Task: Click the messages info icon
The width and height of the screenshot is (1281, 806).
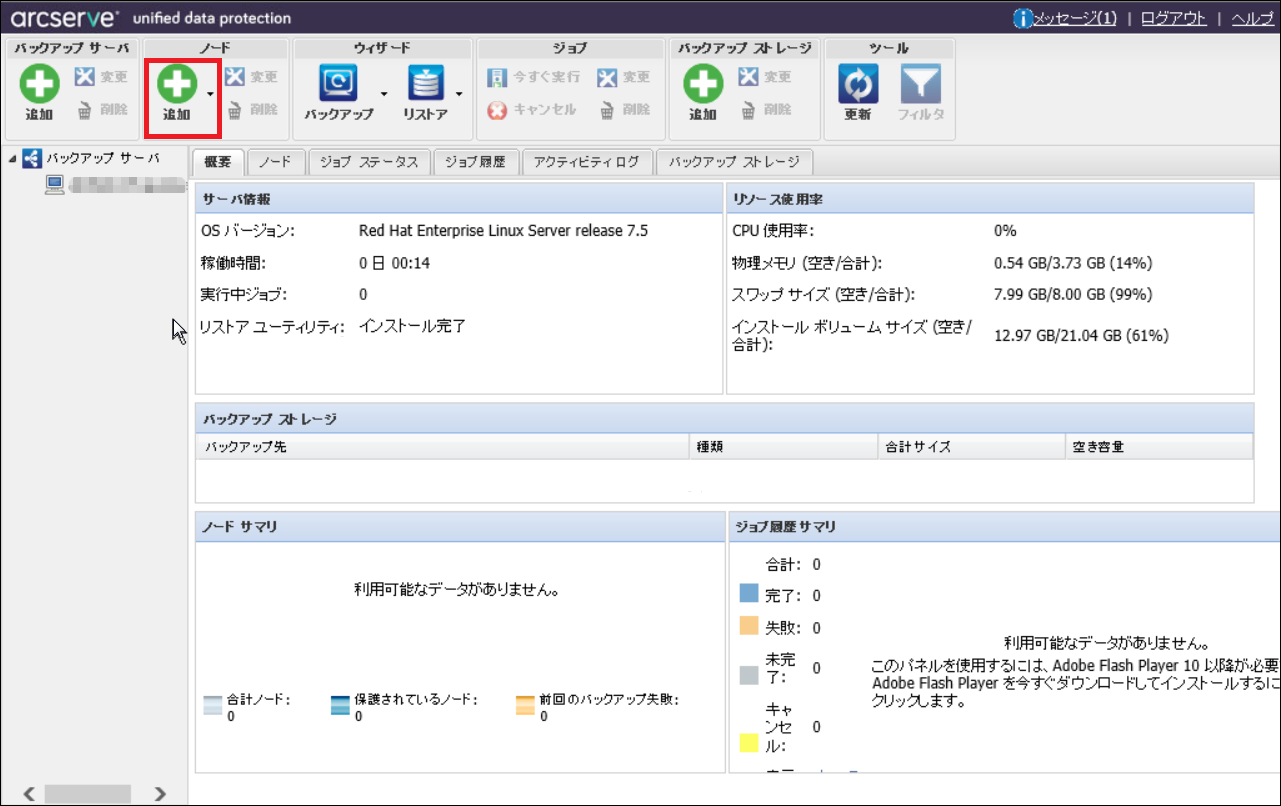Action: pos(1022,18)
